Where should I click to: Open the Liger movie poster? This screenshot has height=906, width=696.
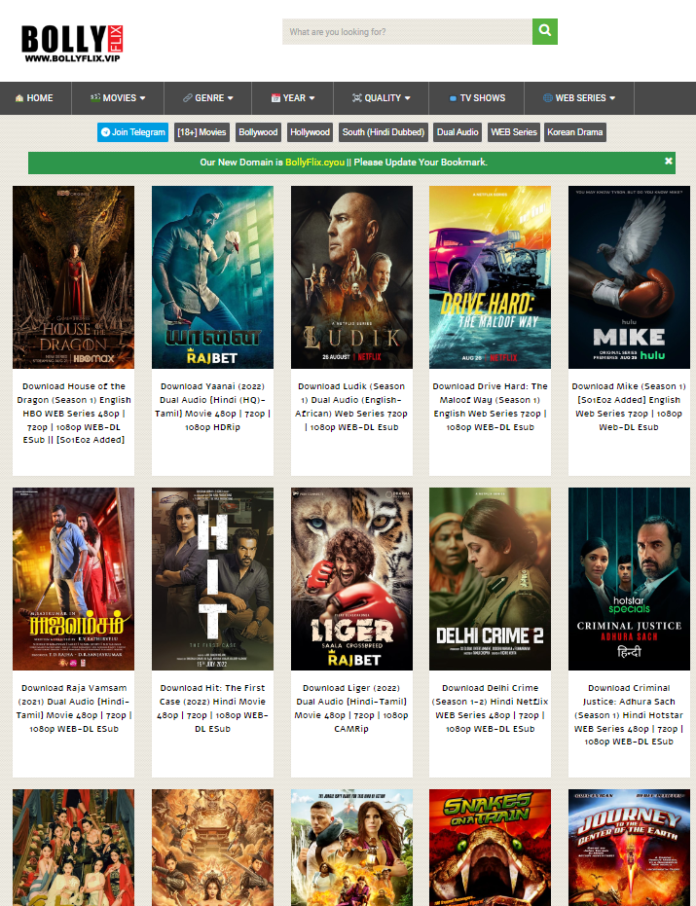coord(352,579)
